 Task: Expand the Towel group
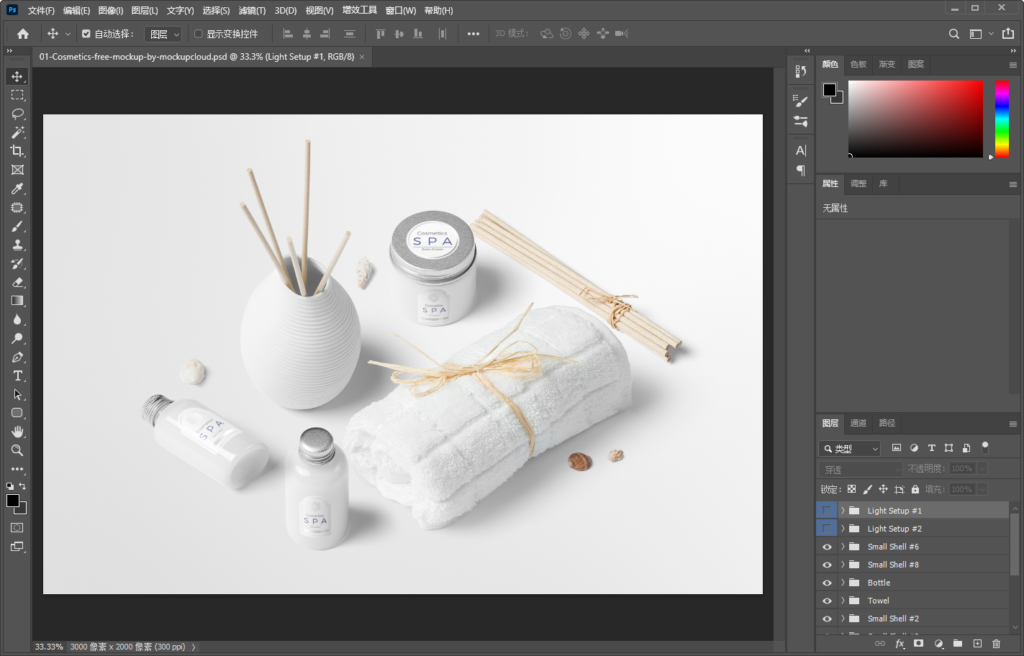[842, 600]
